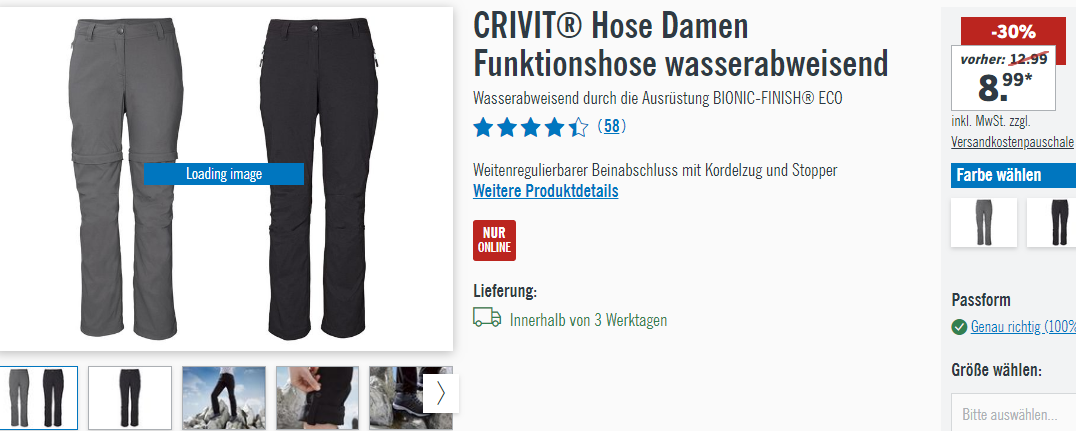Open the Versandkostenpauschale link

coord(1012,141)
